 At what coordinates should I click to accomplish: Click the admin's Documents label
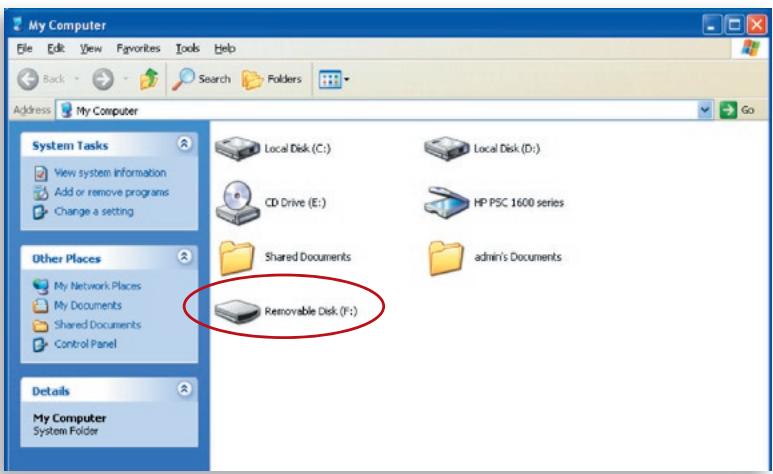518,257
